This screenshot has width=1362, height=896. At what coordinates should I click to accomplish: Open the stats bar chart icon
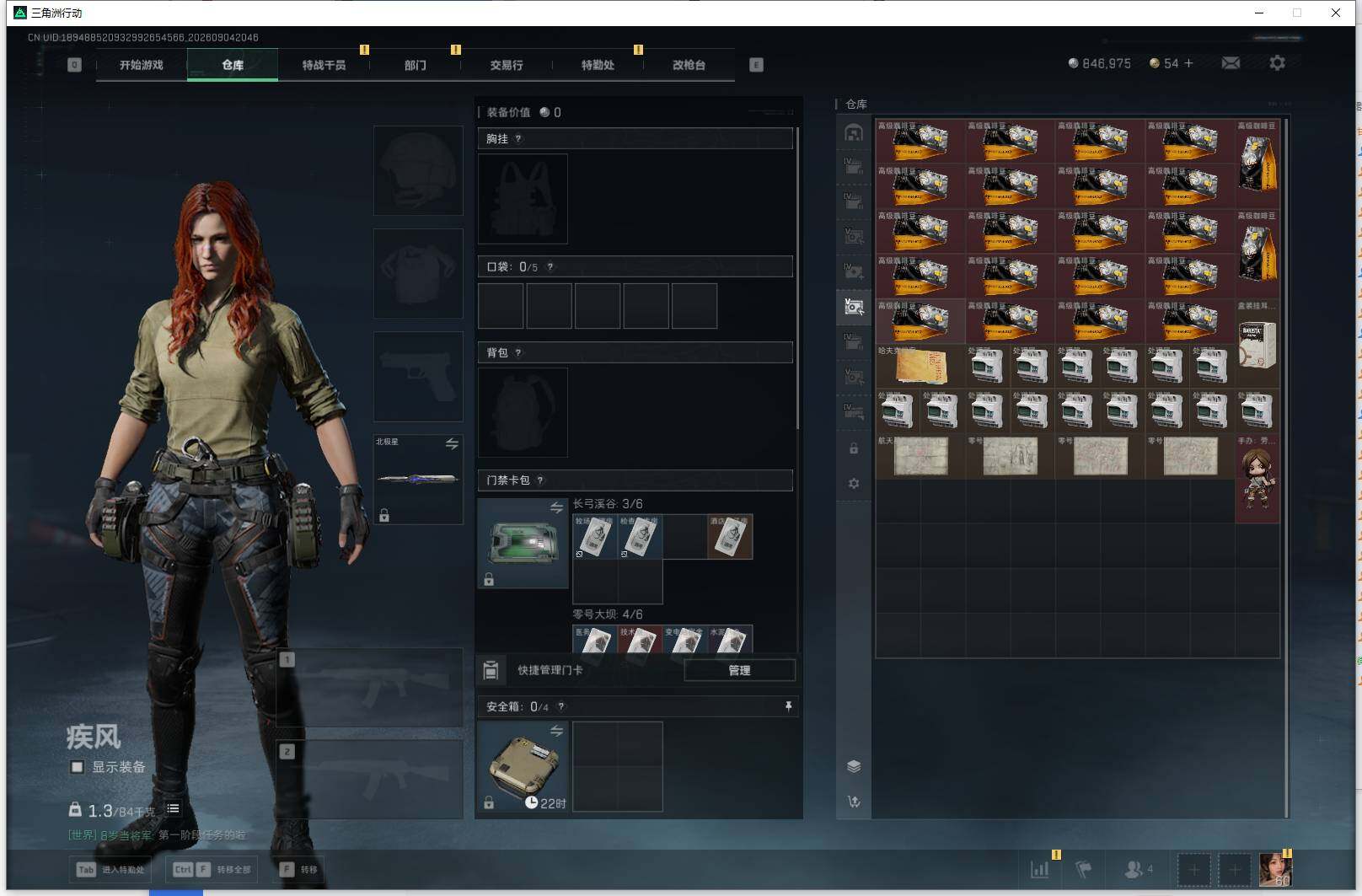(x=1040, y=869)
